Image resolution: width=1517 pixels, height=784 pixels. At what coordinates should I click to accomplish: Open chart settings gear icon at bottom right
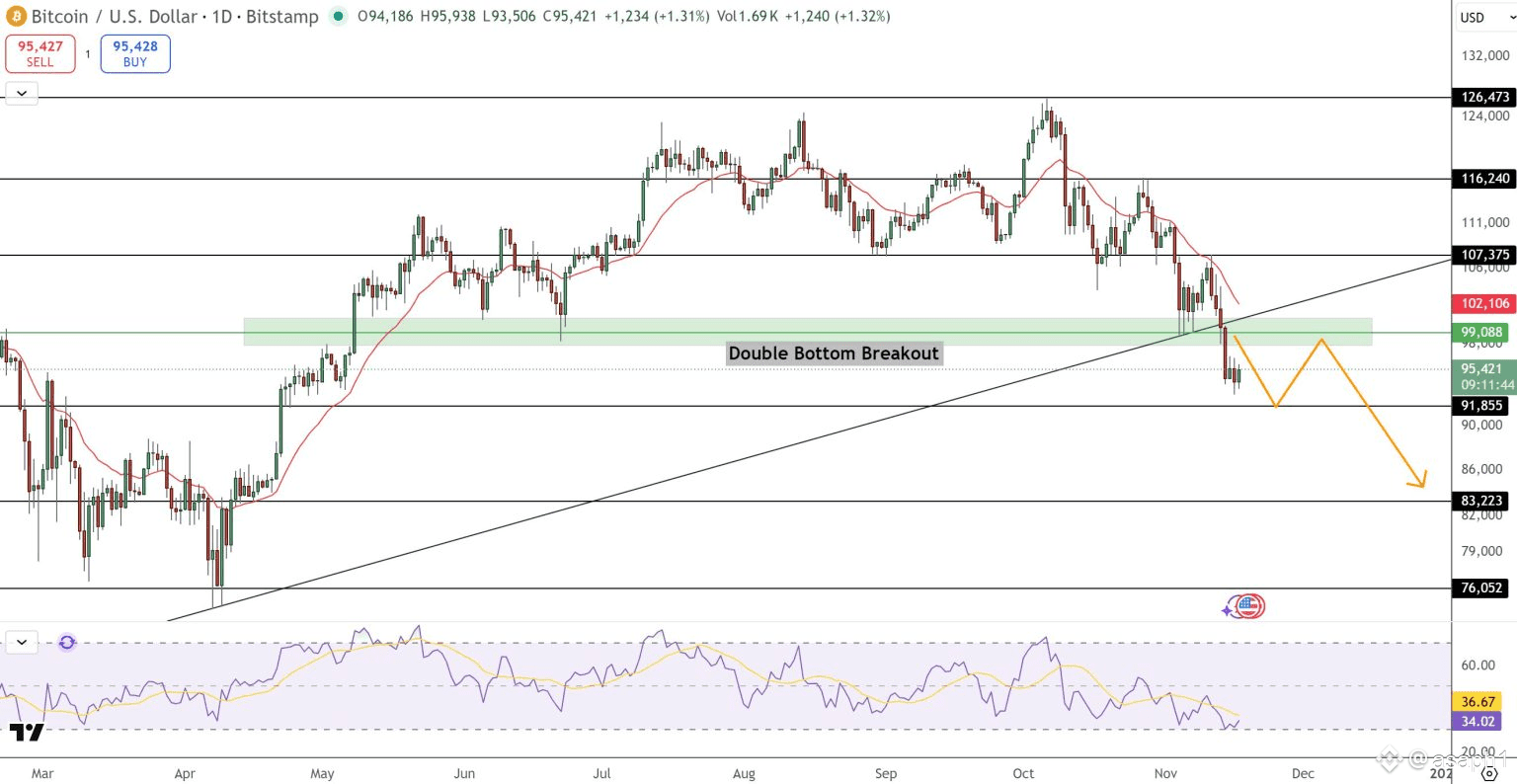1490,773
